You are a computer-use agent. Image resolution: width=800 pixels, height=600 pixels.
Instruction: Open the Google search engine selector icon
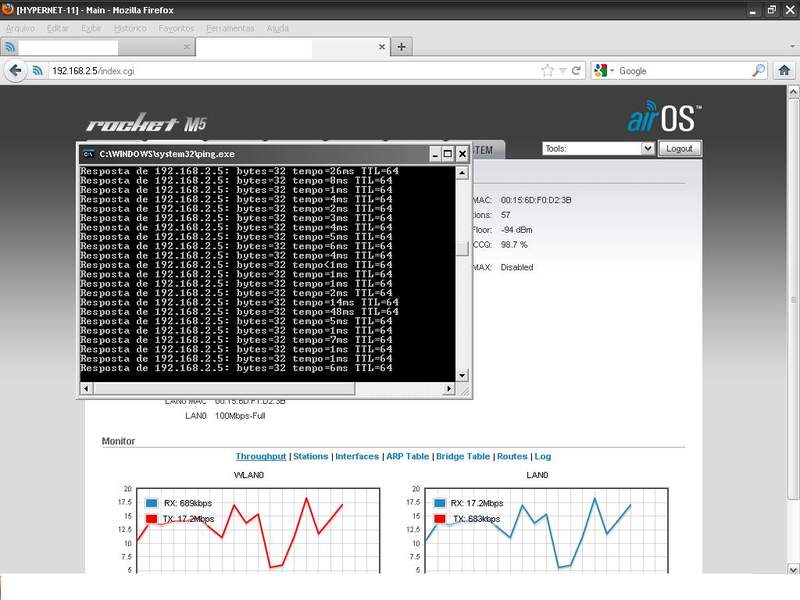click(604, 70)
